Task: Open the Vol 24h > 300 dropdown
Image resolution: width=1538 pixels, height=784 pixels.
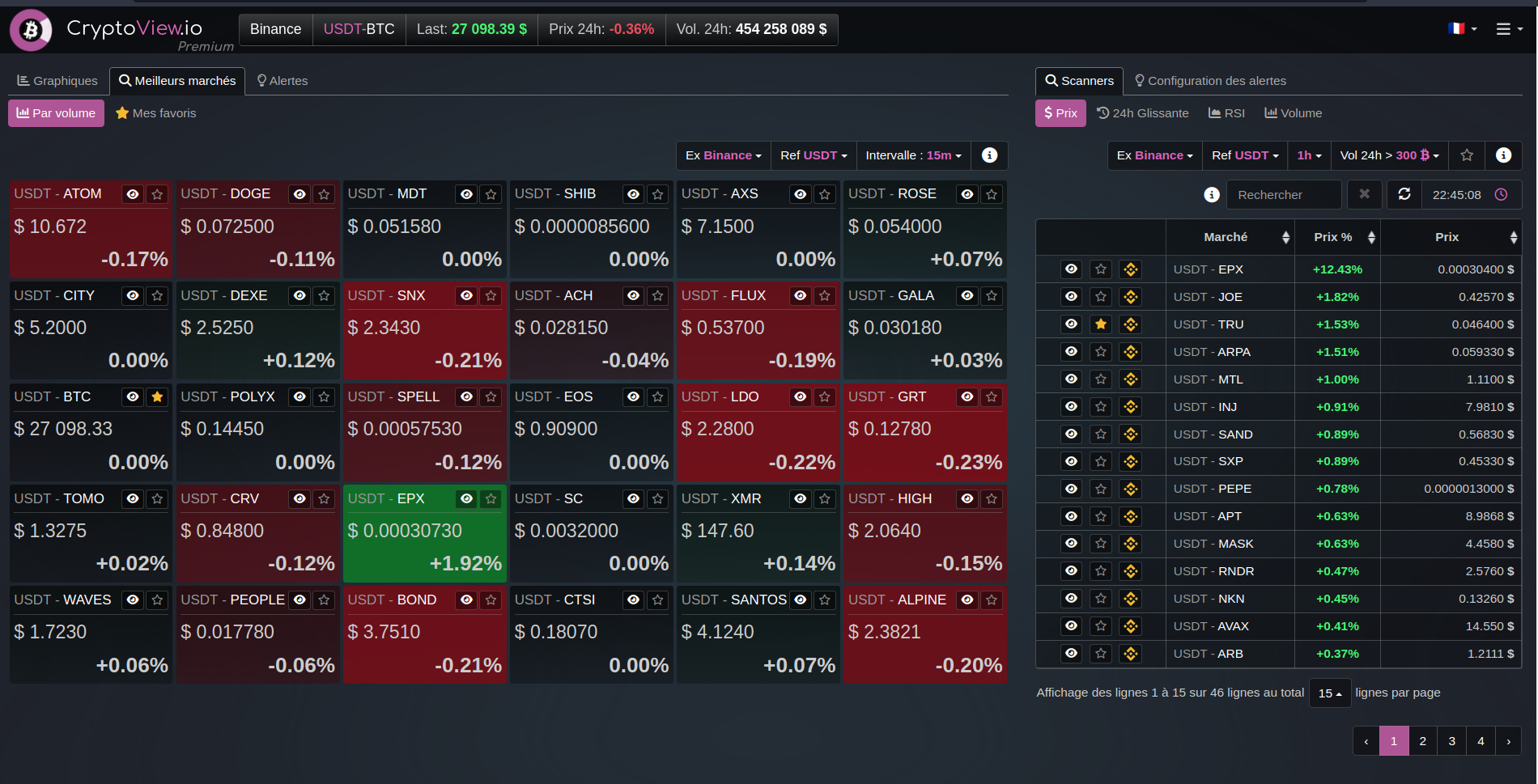Action: coord(1390,155)
